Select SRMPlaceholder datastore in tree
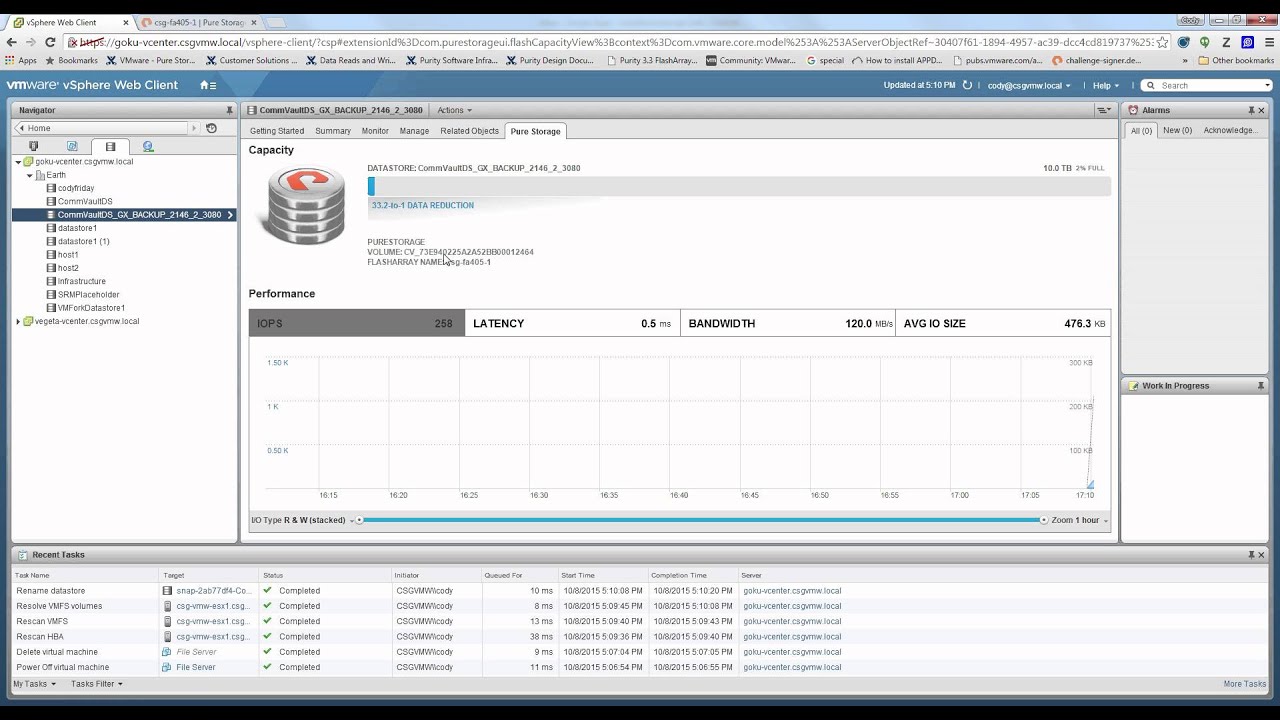The height and width of the screenshot is (720, 1280). click(x=88, y=295)
